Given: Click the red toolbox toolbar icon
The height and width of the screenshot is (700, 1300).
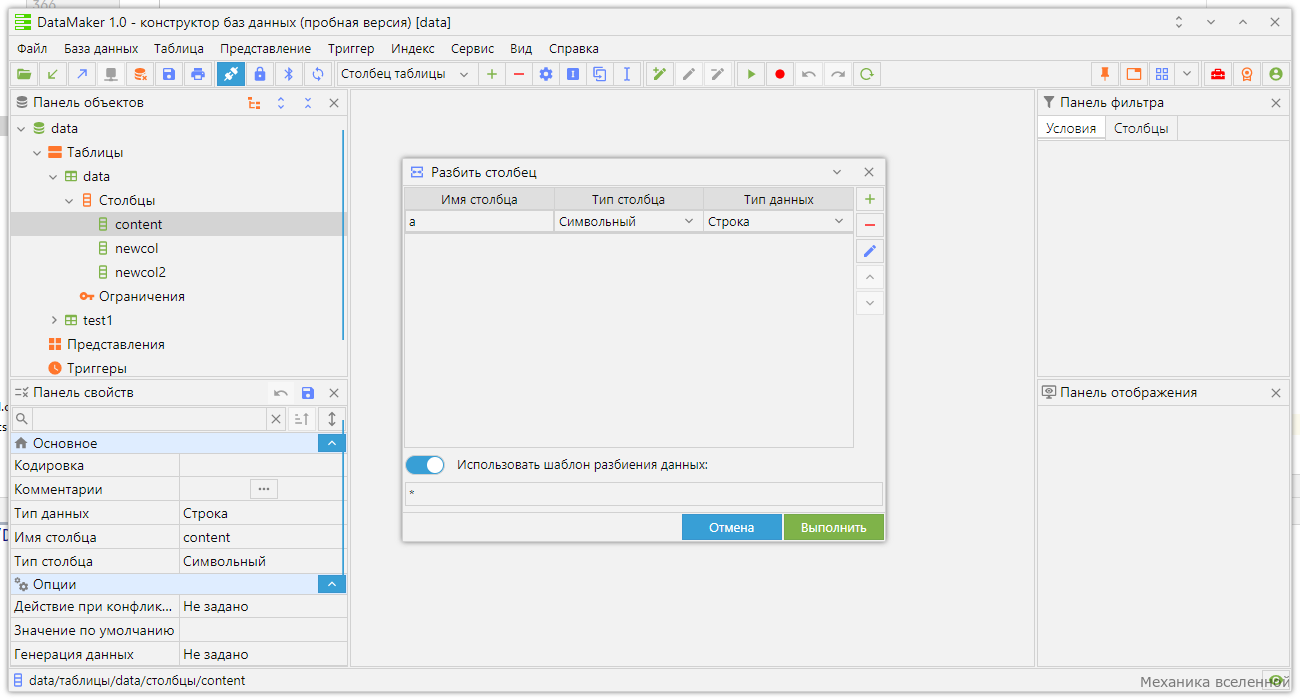Looking at the screenshot, I should [1218, 74].
